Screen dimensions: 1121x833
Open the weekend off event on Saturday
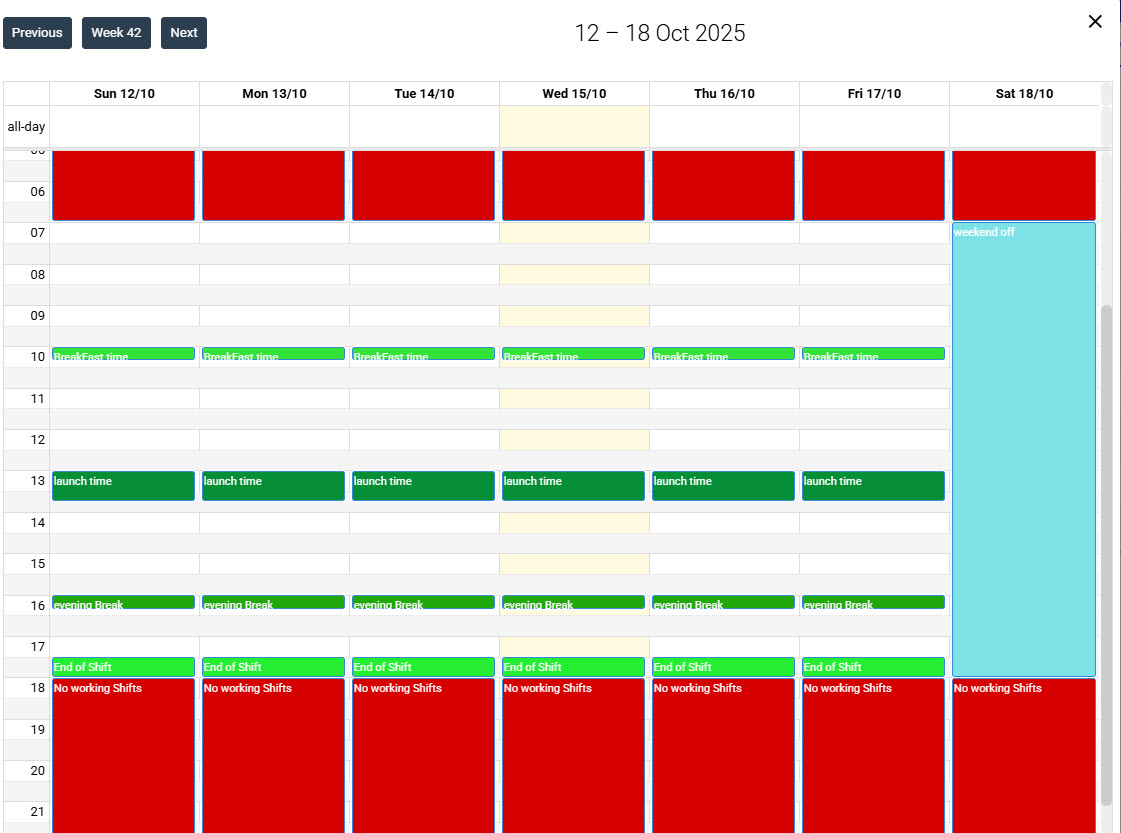click(1023, 449)
